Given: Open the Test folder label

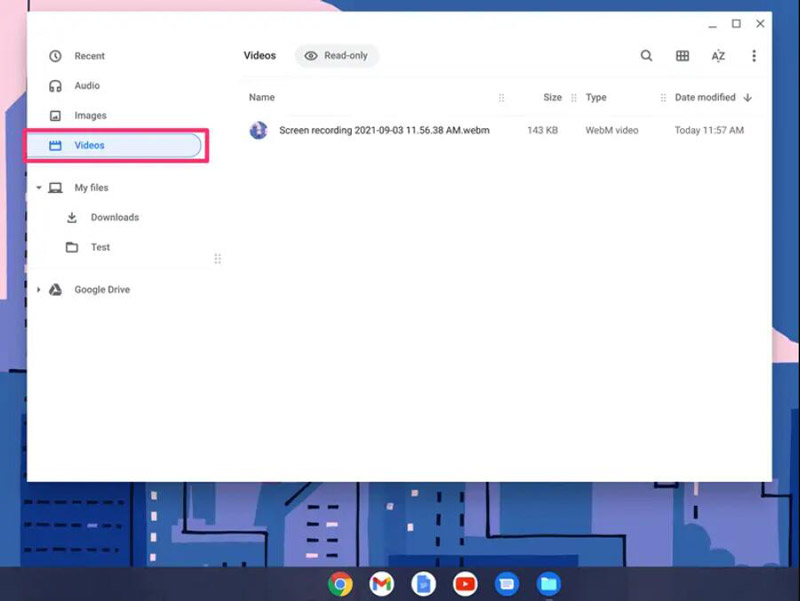Looking at the screenshot, I should click(x=100, y=247).
